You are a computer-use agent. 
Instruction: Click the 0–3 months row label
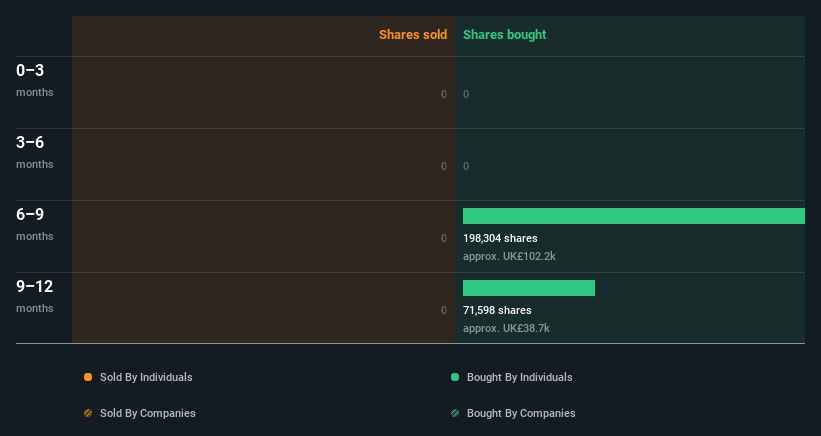[x=35, y=80]
